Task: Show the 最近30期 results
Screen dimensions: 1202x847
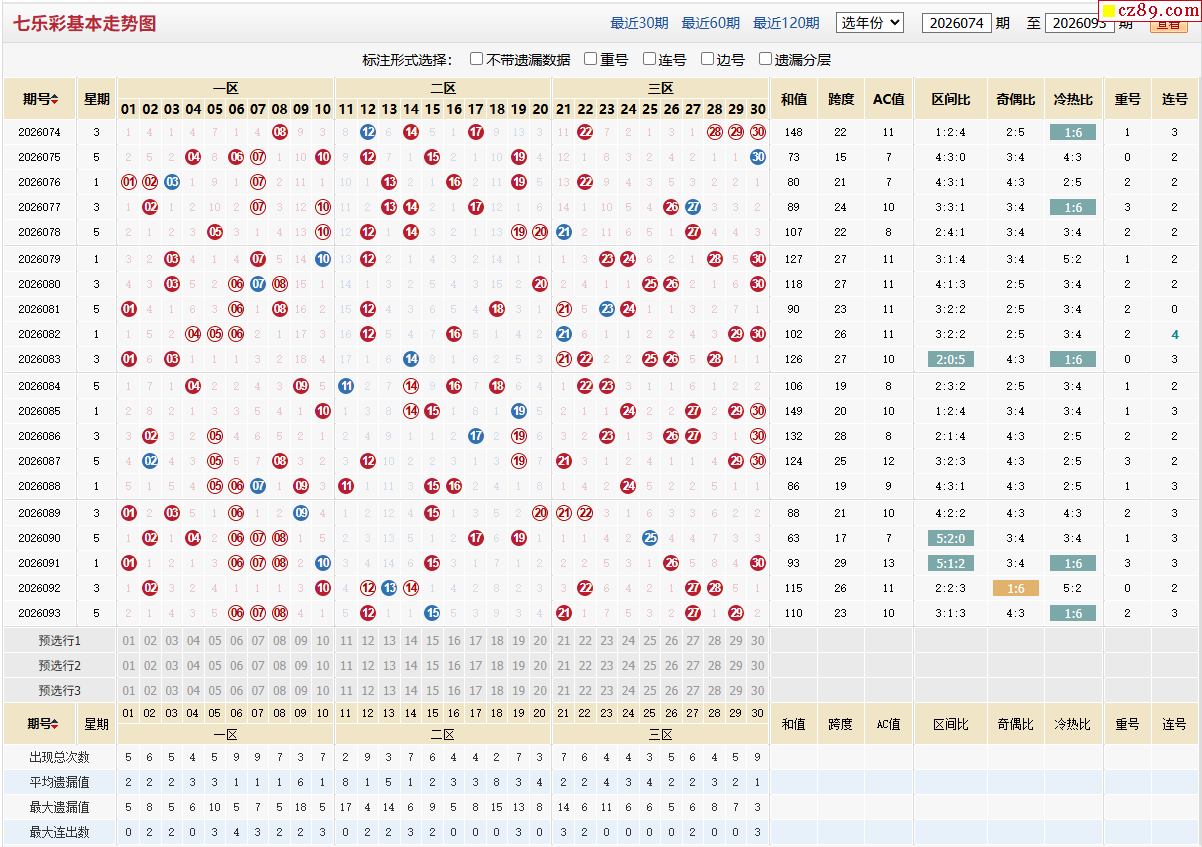Action: [639, 23]
